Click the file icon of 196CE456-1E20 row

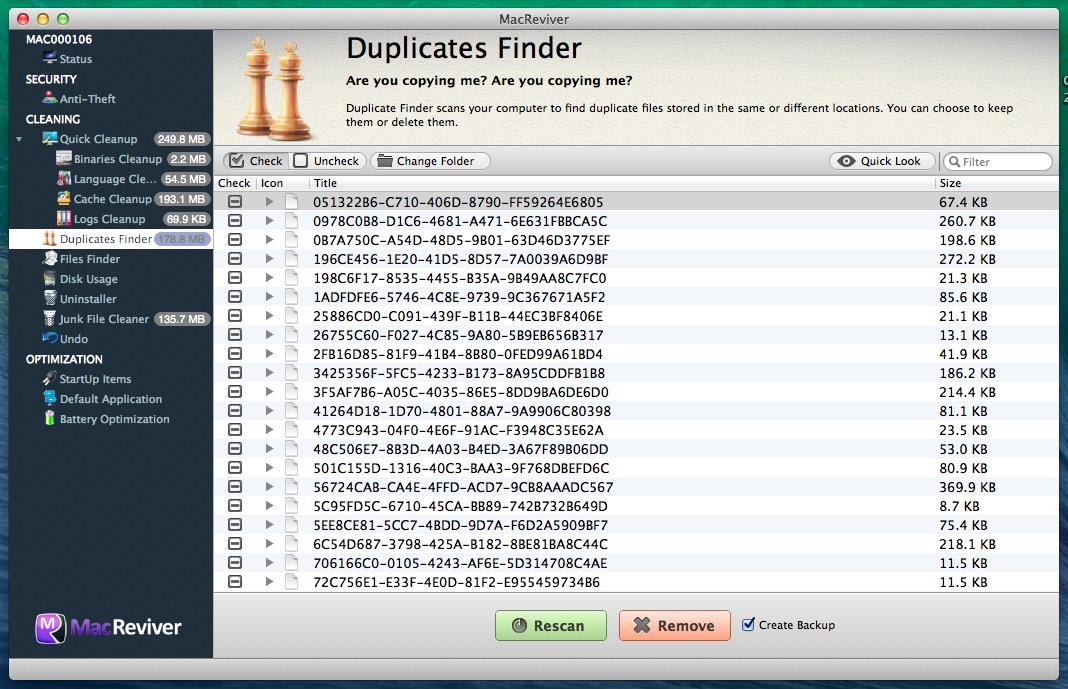coord(292,259)
